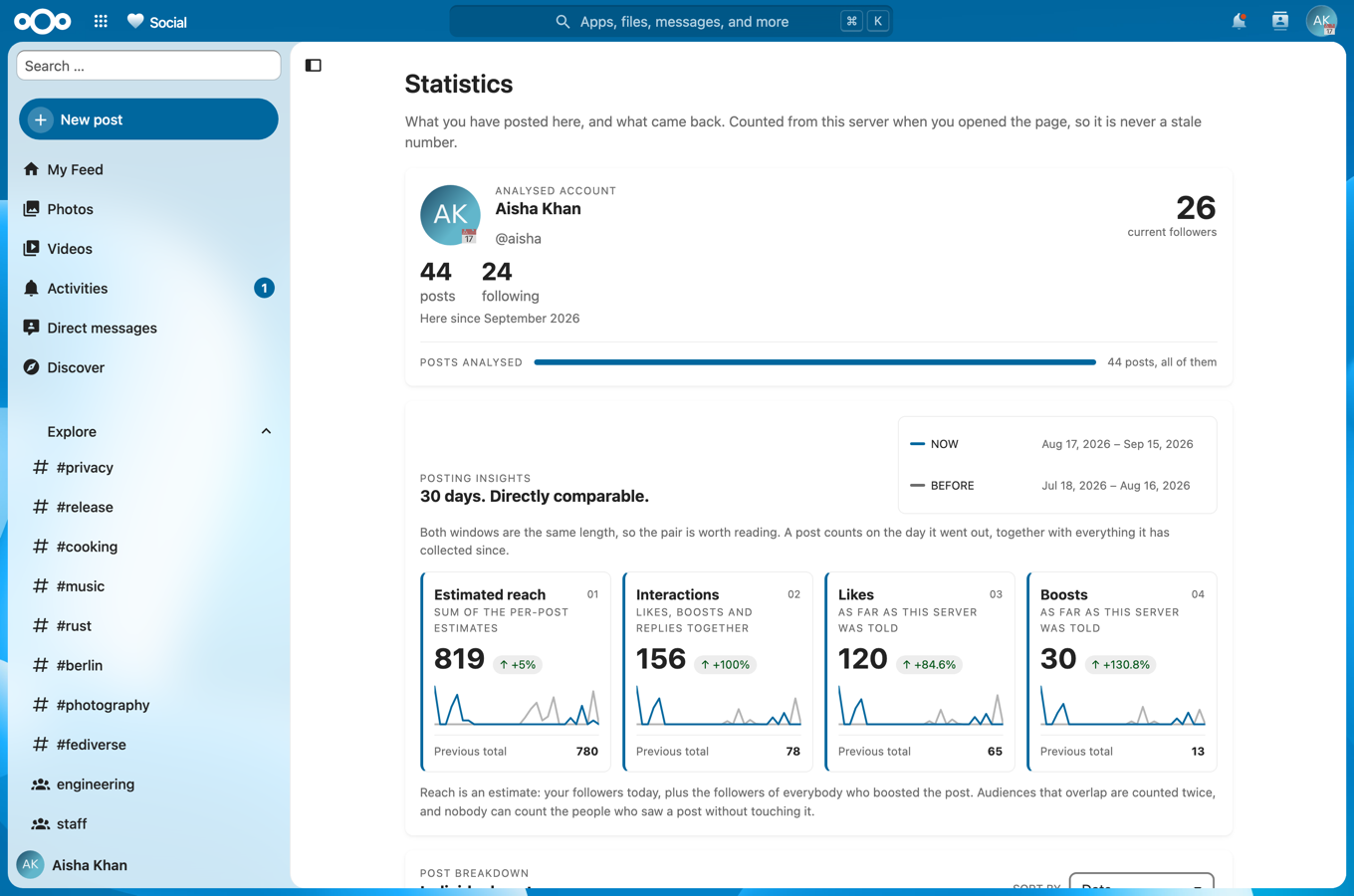Open the app grid menu

[x=101, y=21]
